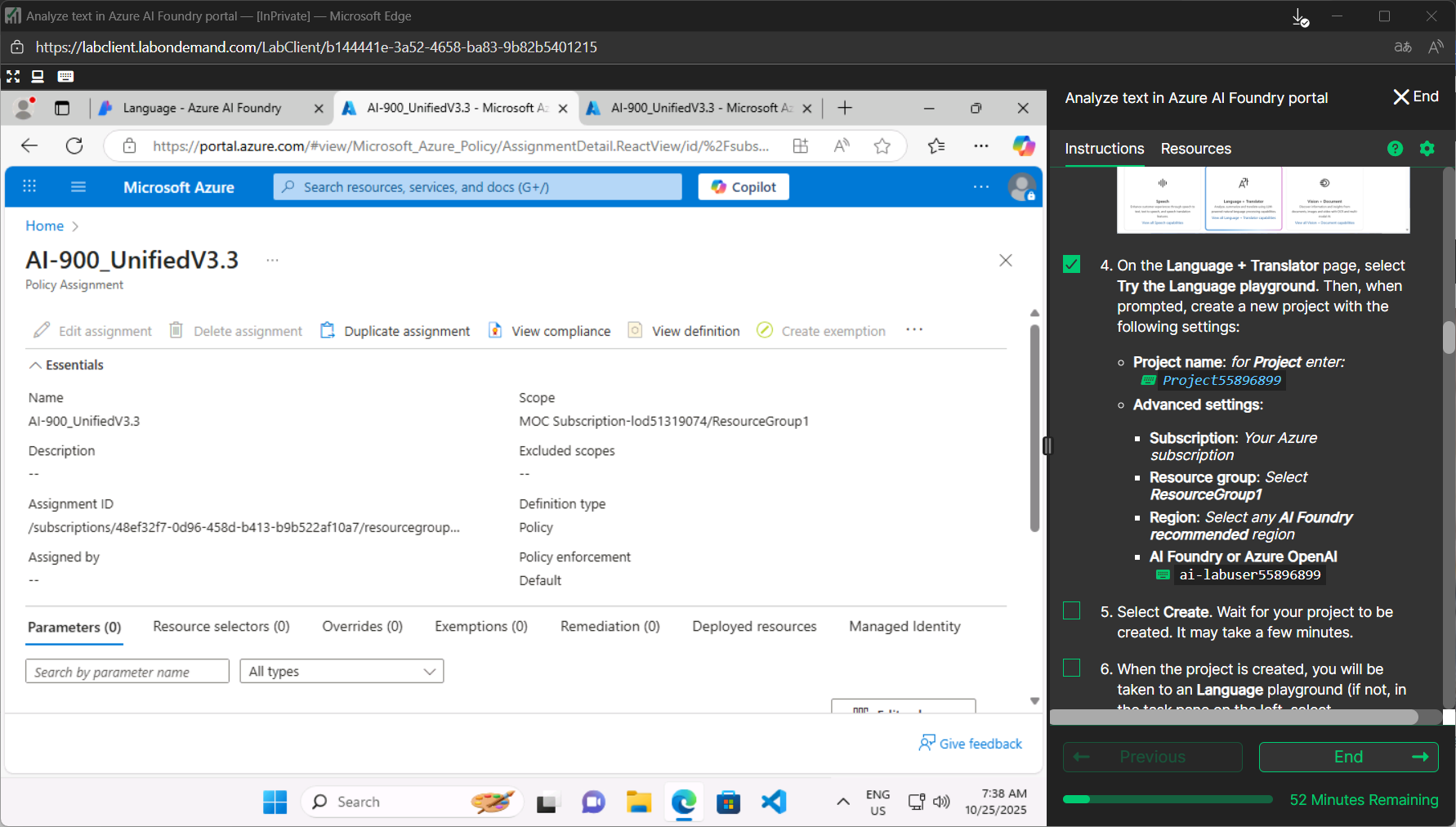The height and width of the screenshot is (827, 1456).
Task: Add this page to favorites star
Action: point(882,145)
